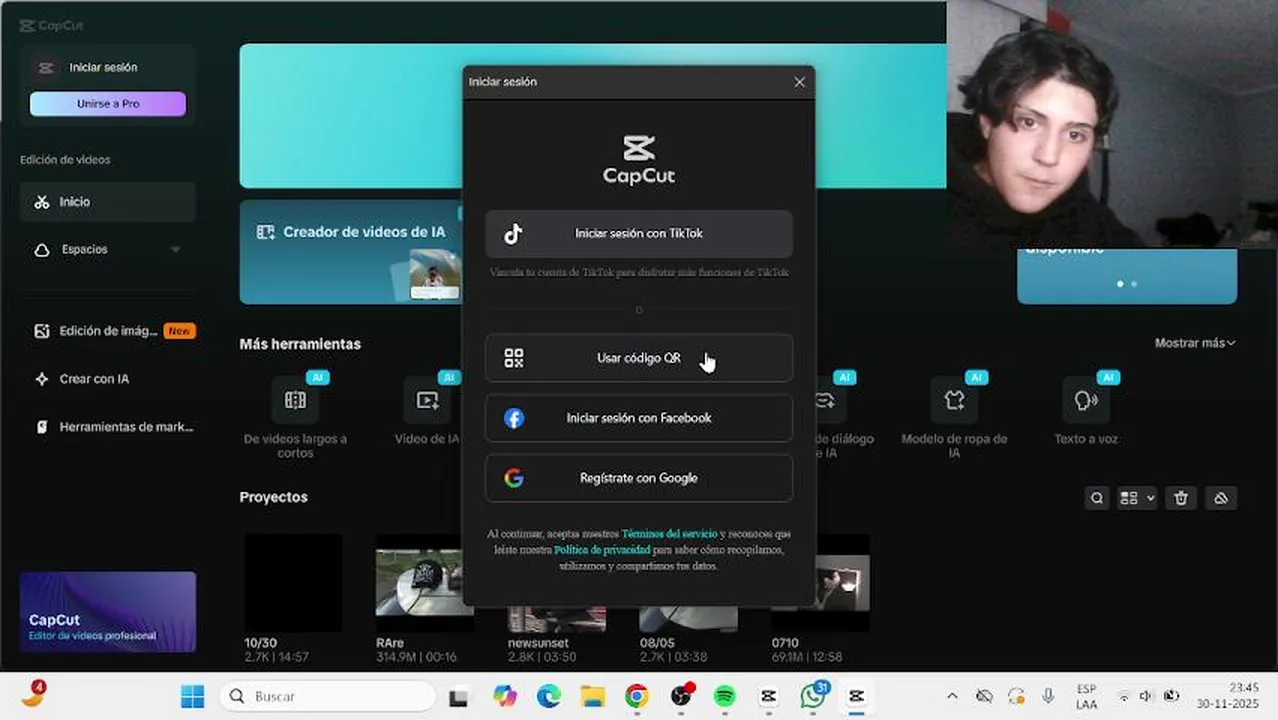Click the microphone tray icon
This screenshot has height=720, width=1278.
click(x=1048, y=696)
